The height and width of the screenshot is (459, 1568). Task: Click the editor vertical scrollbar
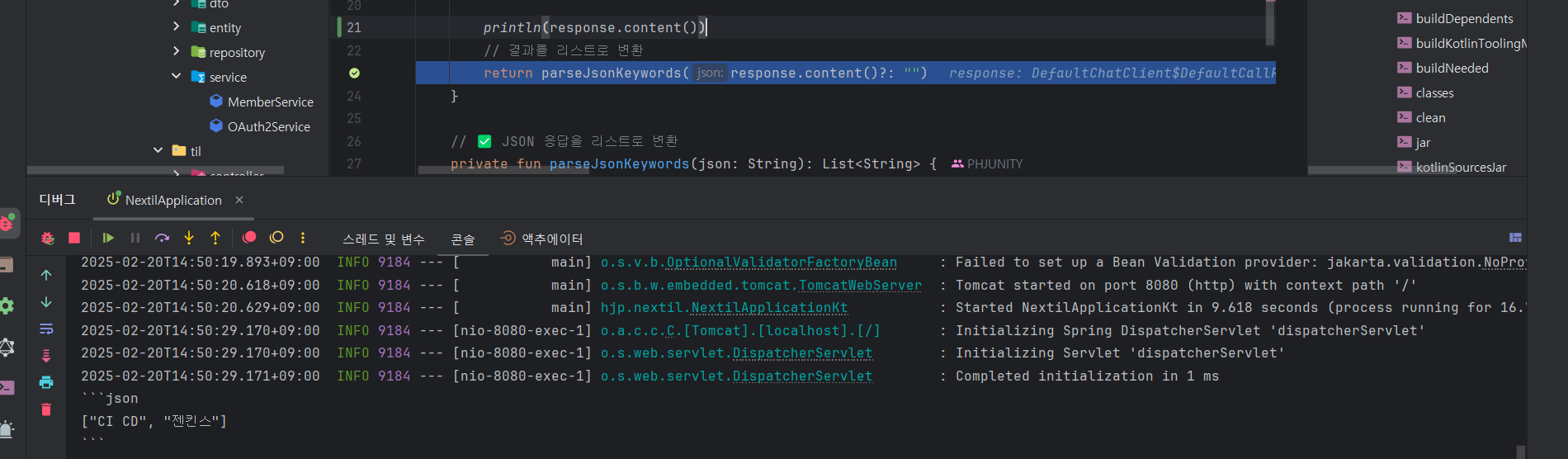(1270, 21)
